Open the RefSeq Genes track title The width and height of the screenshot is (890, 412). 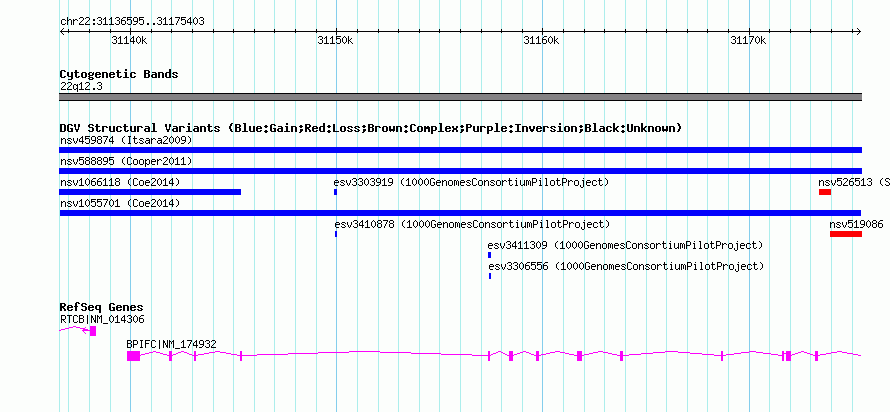pyautogui.click(x=102, y=308)
